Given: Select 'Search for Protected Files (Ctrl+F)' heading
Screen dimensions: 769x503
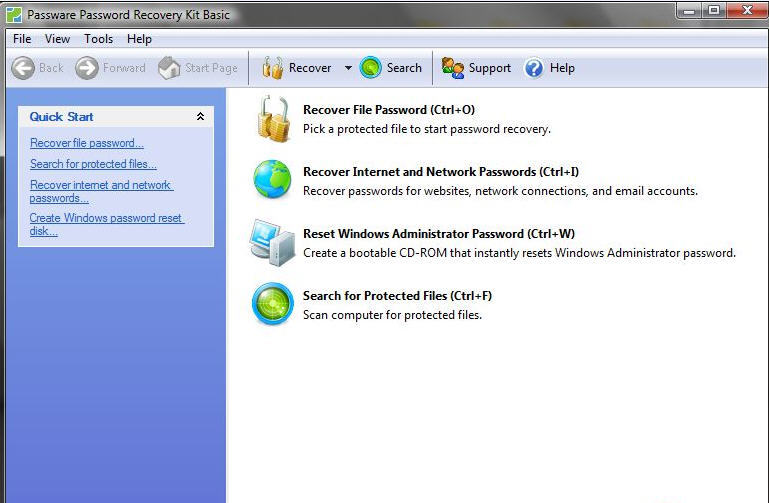Looking at the screenshot, I should pyautogui.click(x=397, y=296).
